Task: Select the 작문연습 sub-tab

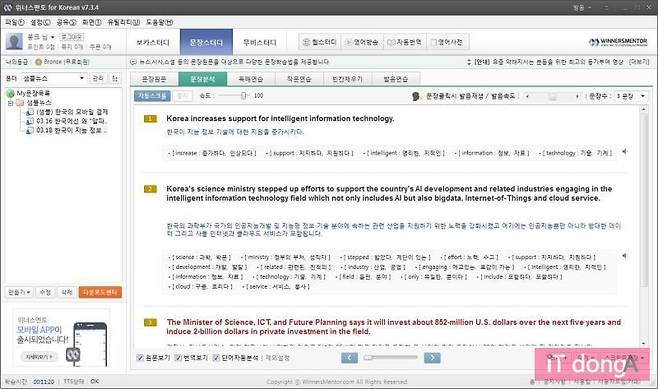Action: pos(299,79)
